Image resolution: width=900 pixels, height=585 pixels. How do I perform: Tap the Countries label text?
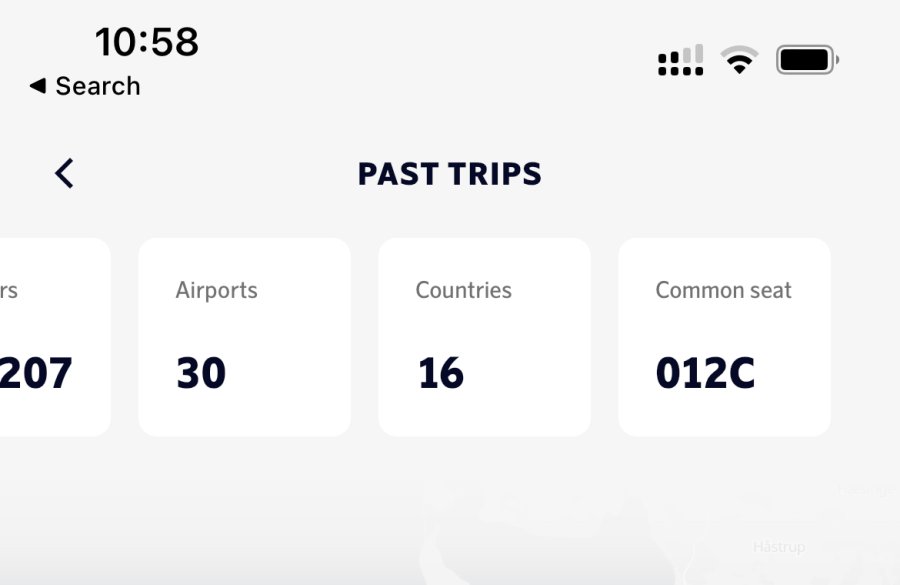click(x=463, y=291)
